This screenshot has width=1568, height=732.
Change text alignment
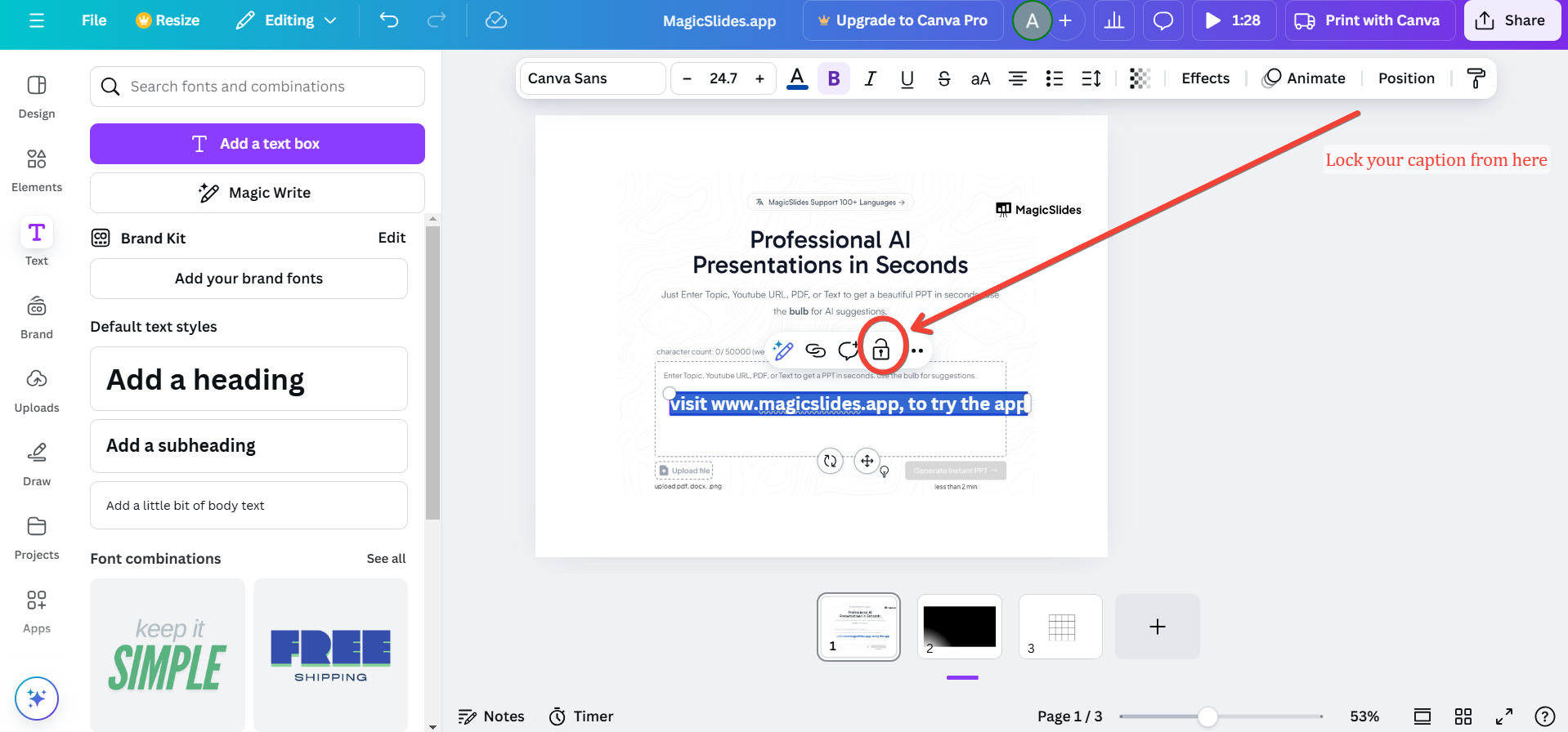1018,78
